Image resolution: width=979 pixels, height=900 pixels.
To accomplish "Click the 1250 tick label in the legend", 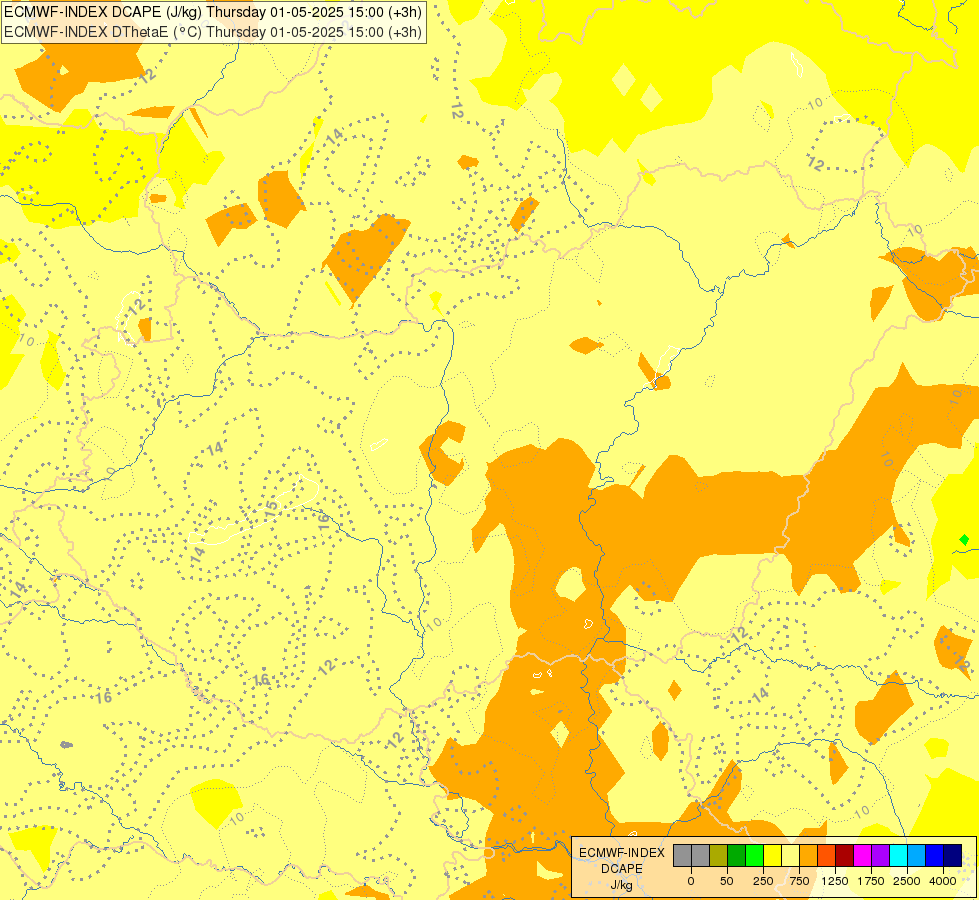I will [x=835, y=881].
